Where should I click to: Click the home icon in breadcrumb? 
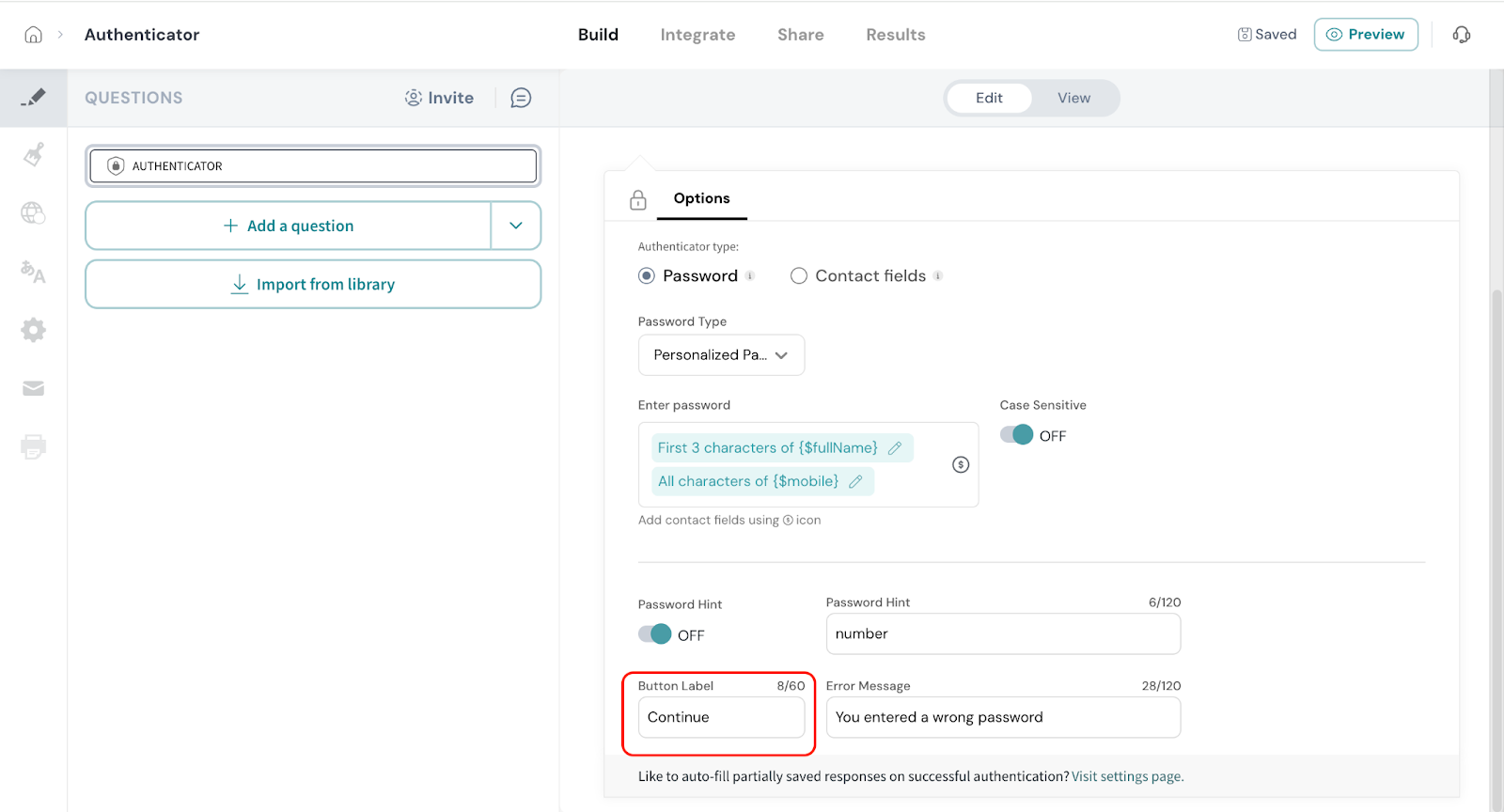coord(33,35)
